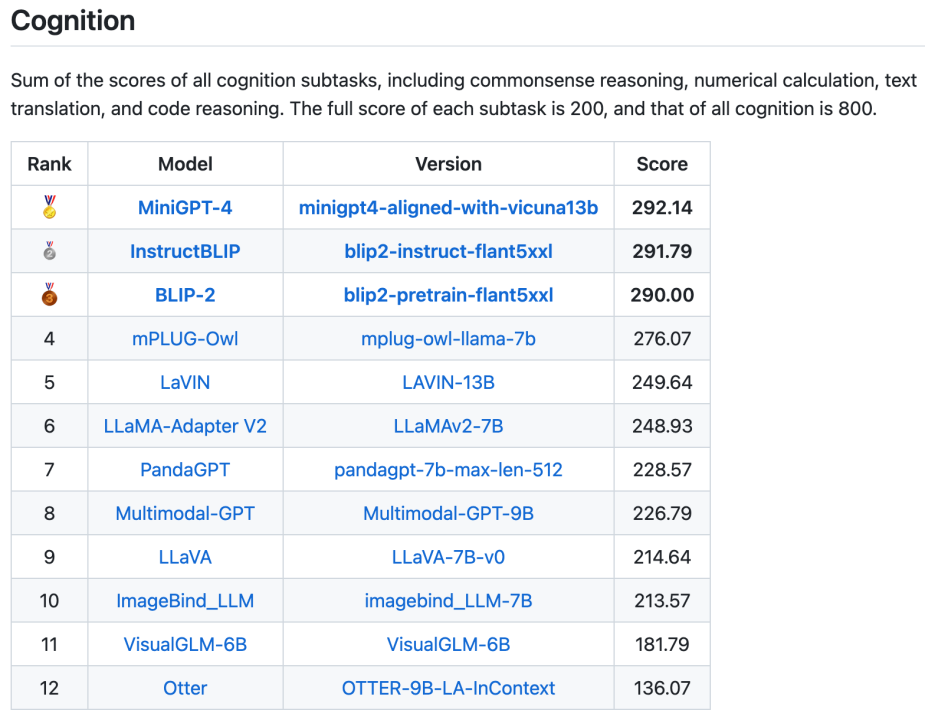925x720 pixels.
Task: Click the Score column header
Action: [661, 163]
